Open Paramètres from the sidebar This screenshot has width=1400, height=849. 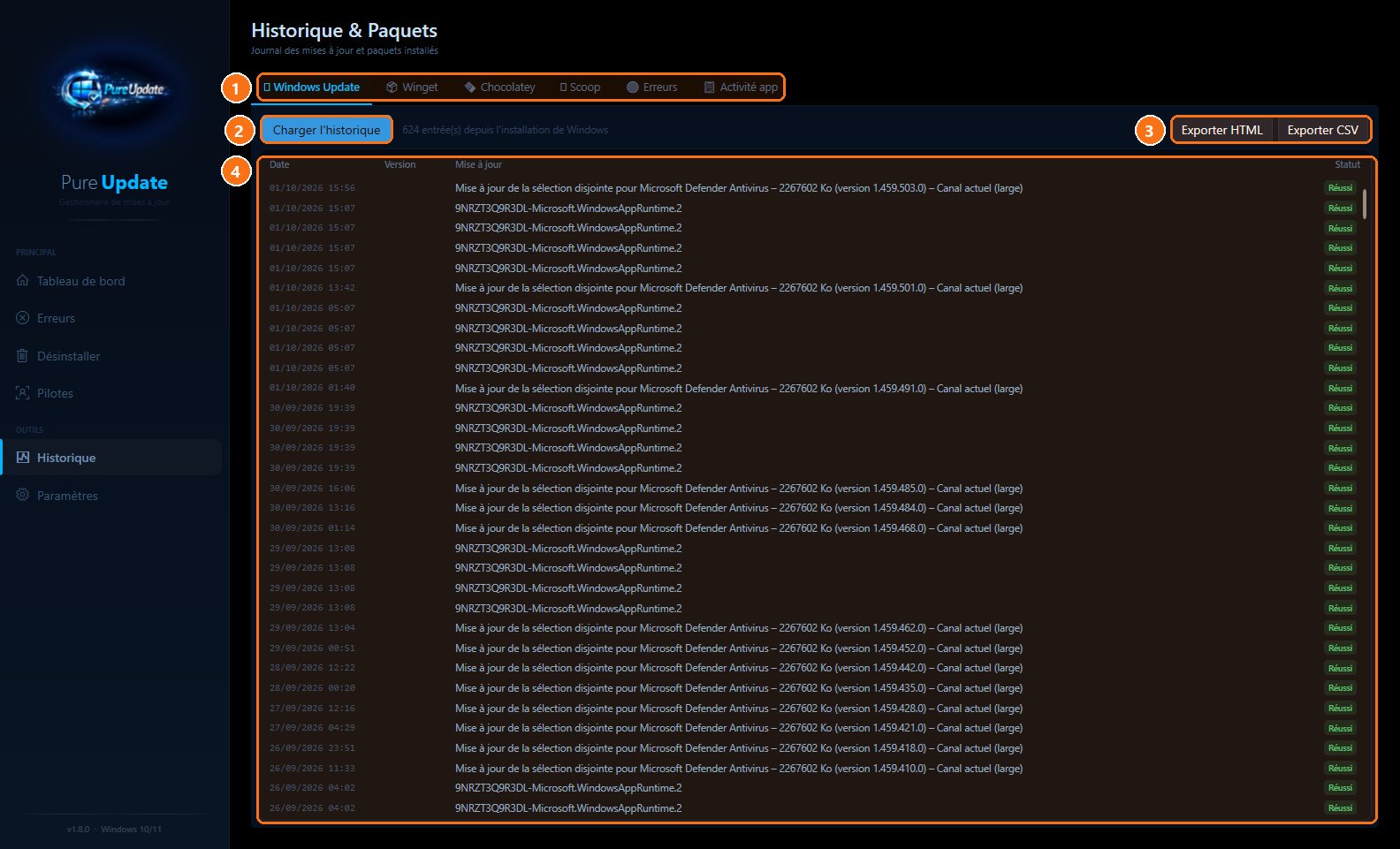[110, 496]
